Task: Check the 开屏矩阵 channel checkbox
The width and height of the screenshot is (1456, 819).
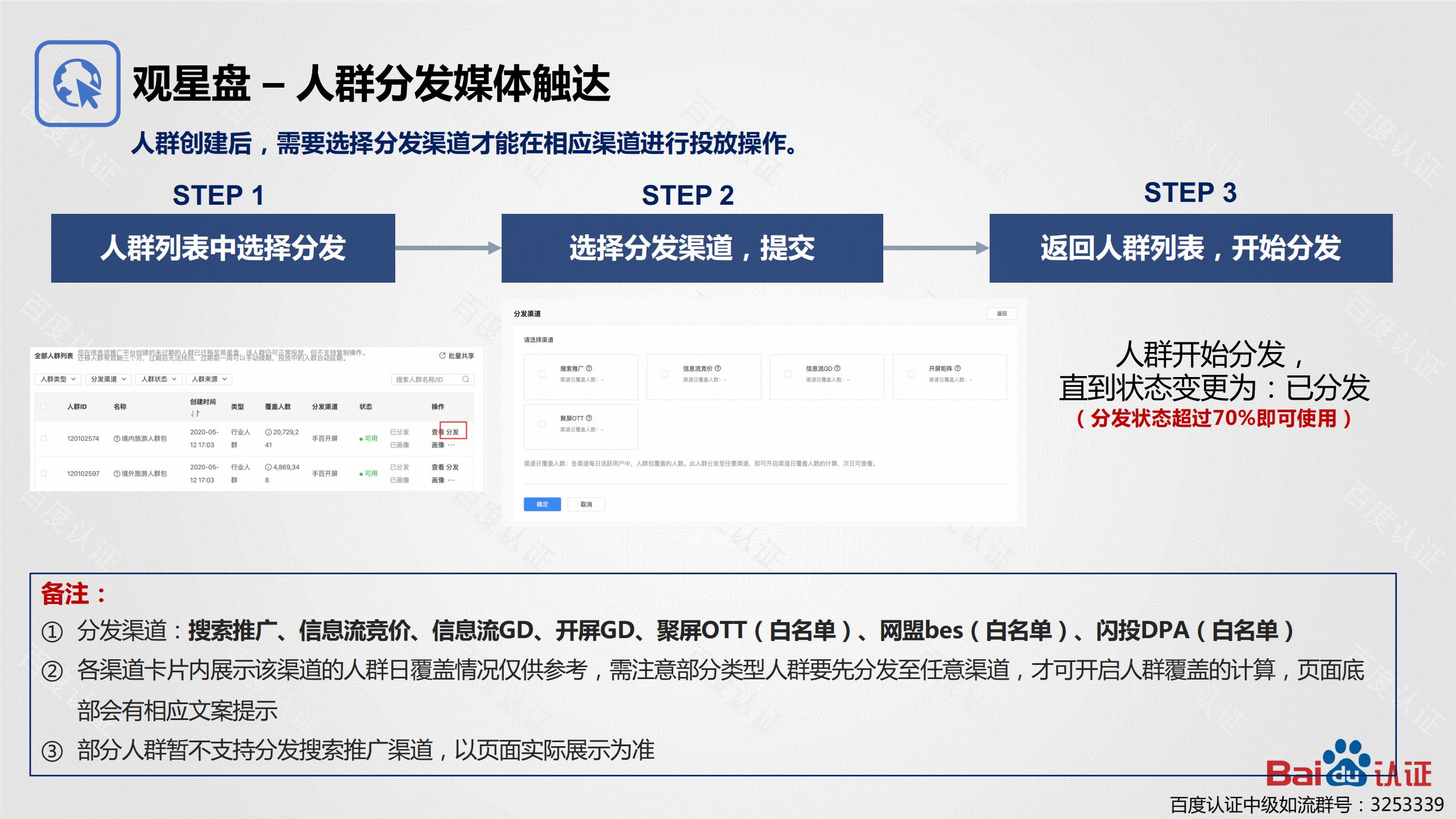Action: [x=911, y=374]
